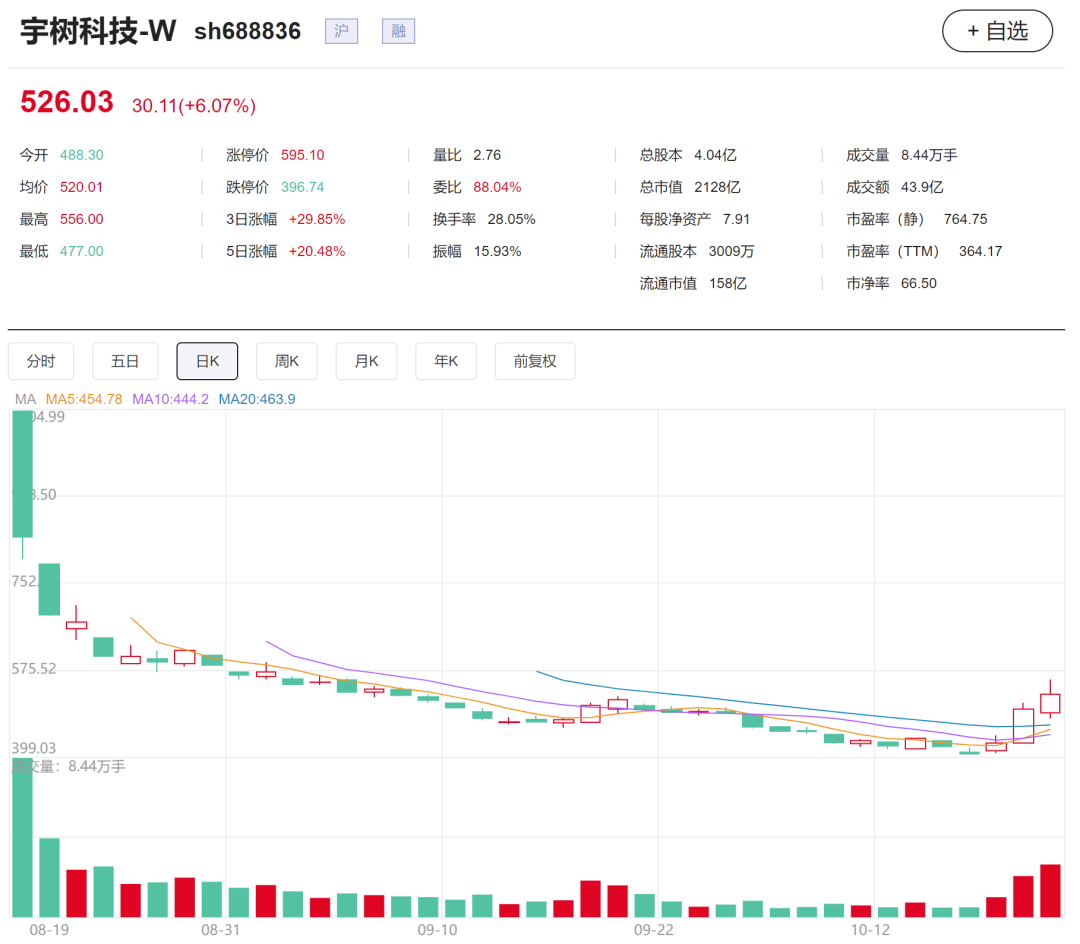Click the 跌停价 value 396.74
1080x944 pixels.
point(302,187)
